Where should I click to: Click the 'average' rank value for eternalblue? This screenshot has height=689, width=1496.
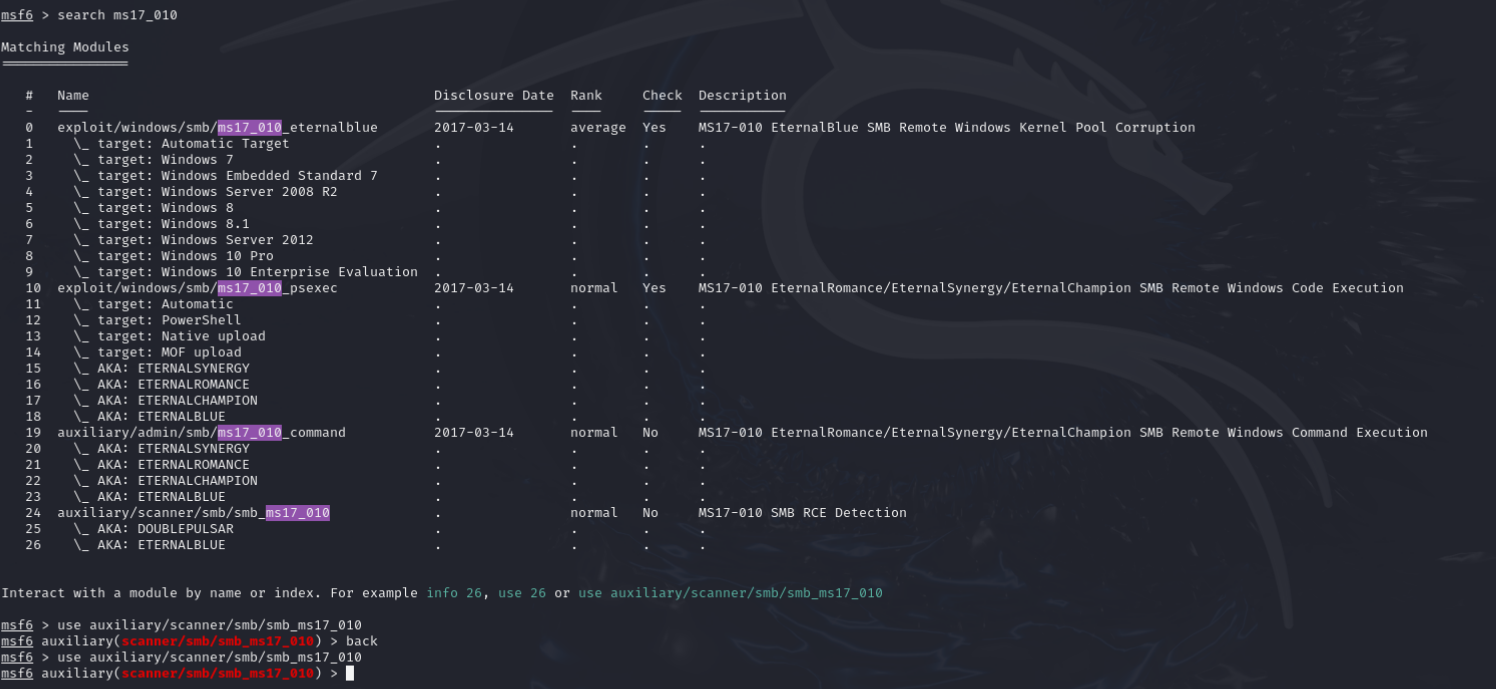coord(598,127)
